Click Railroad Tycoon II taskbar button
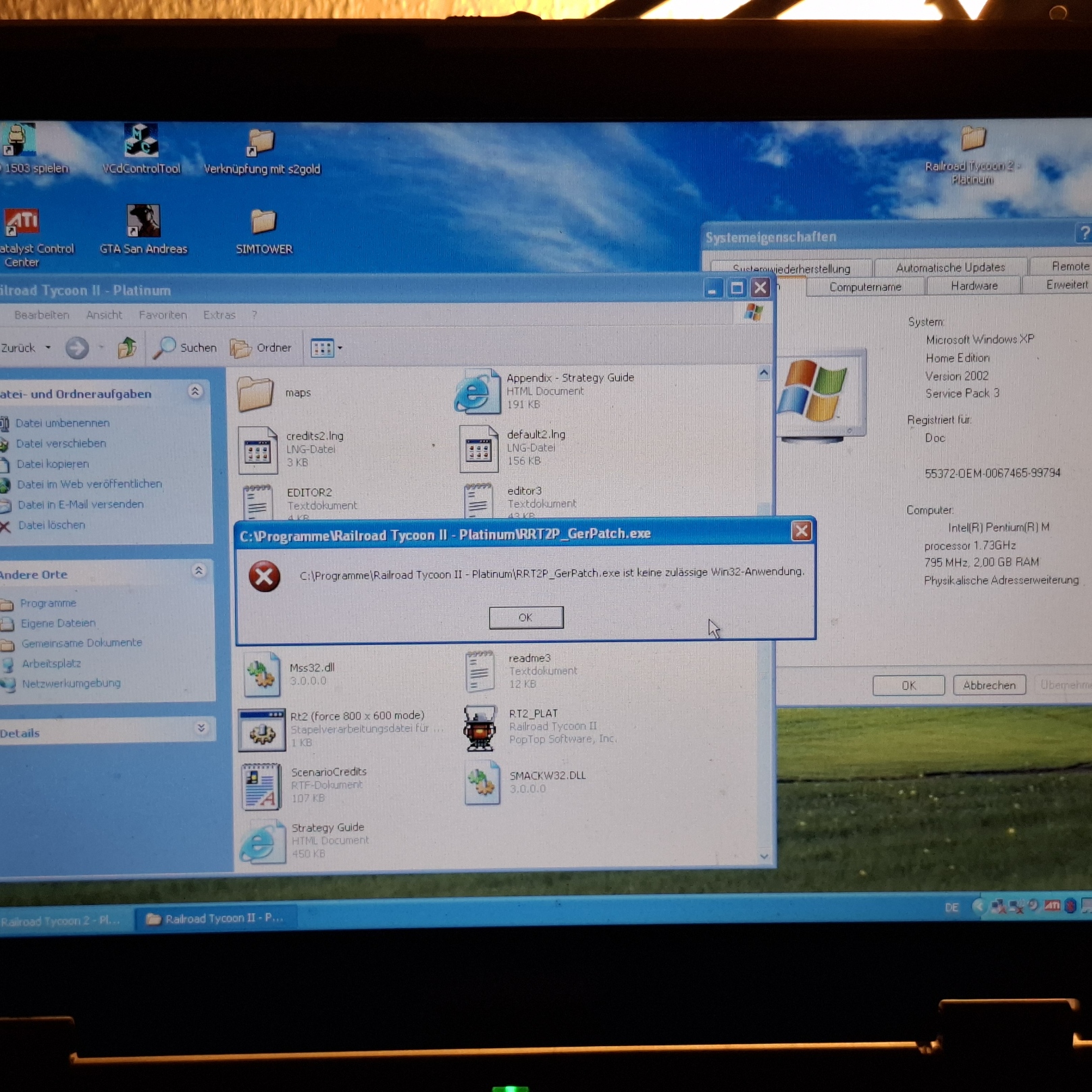Viewport: 1092px width, 1092px height. click(215, 918)
